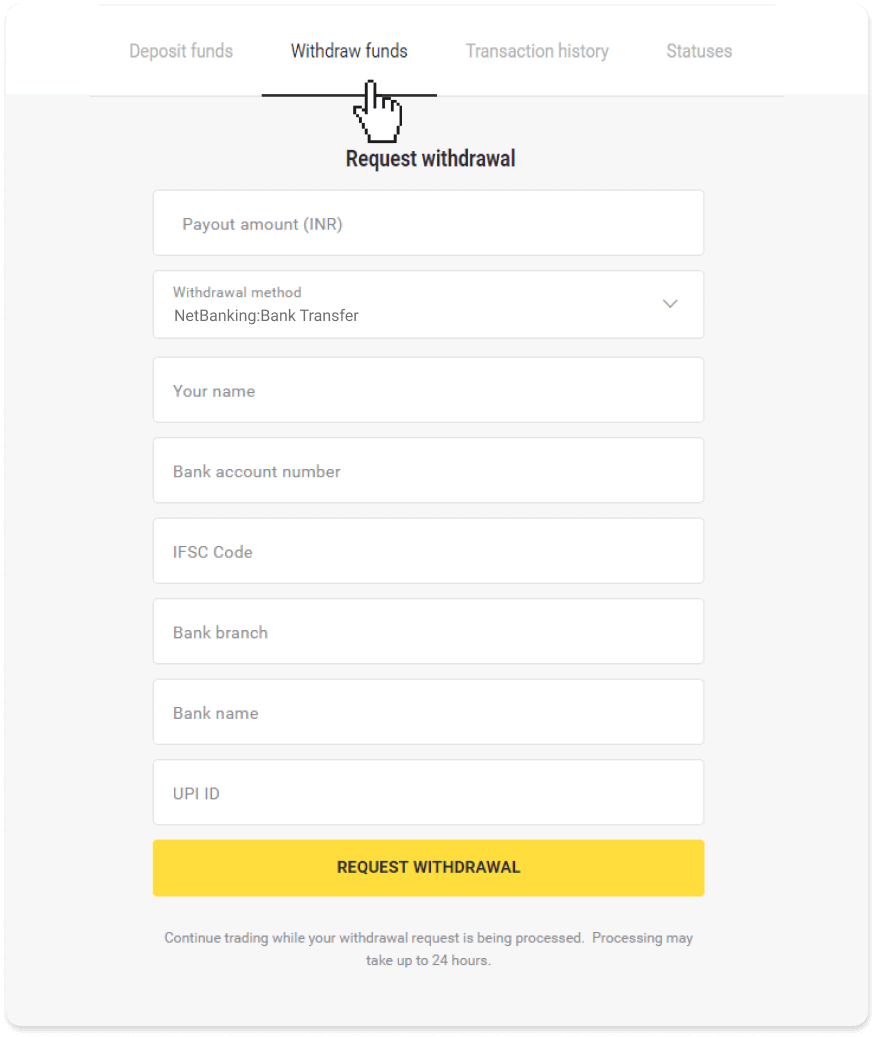Focus the Your name input field

coord(428,390)
